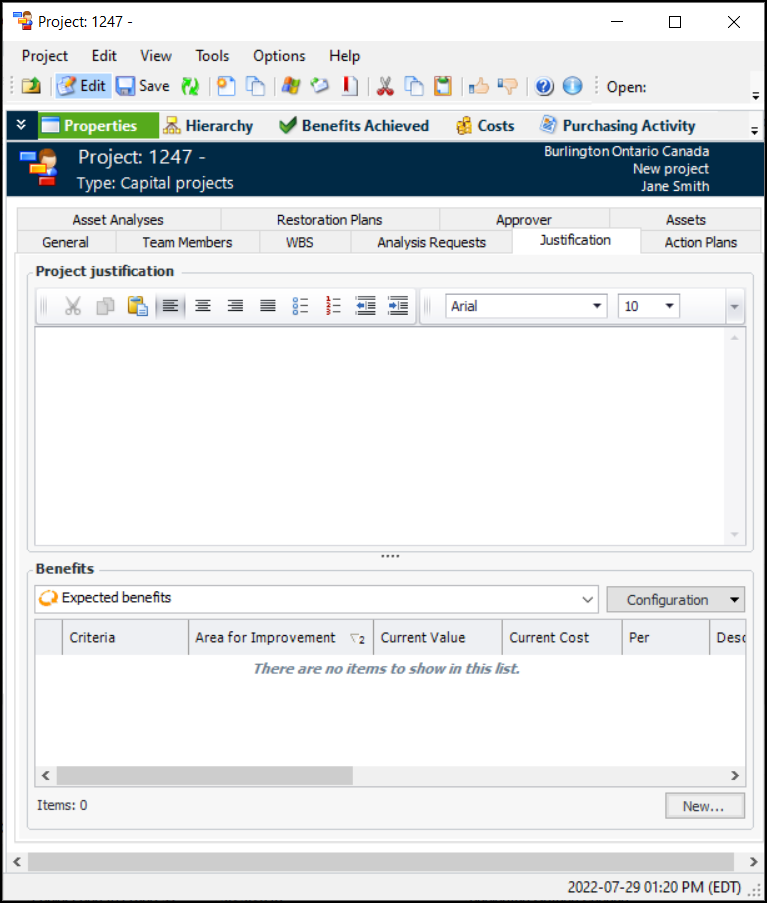Click the tag label icon in the toolbar
The width and height of the screenshot is (767, 903).
(x=320, y=86)
